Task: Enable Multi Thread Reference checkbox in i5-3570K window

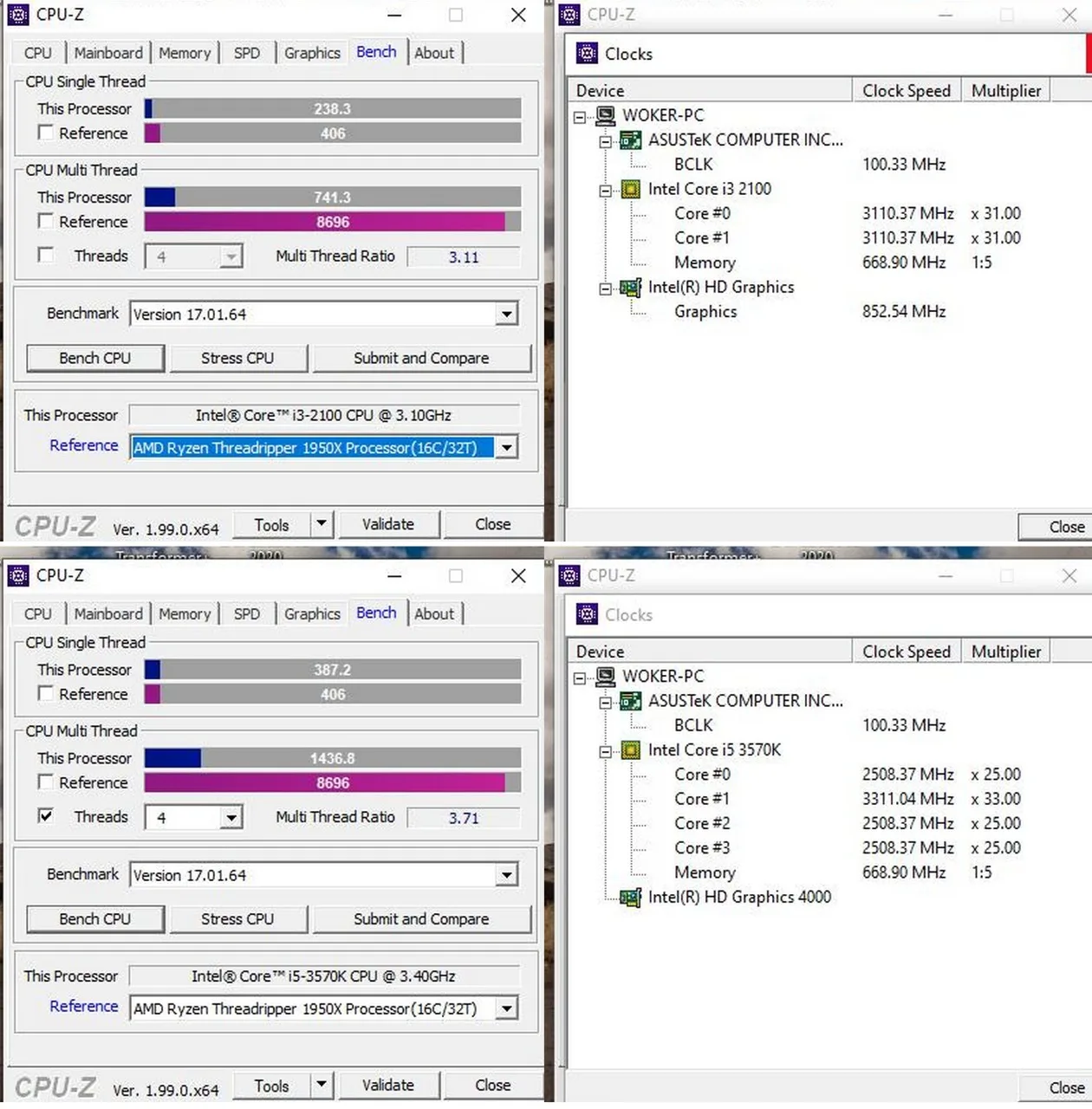Action: [46, 781]
